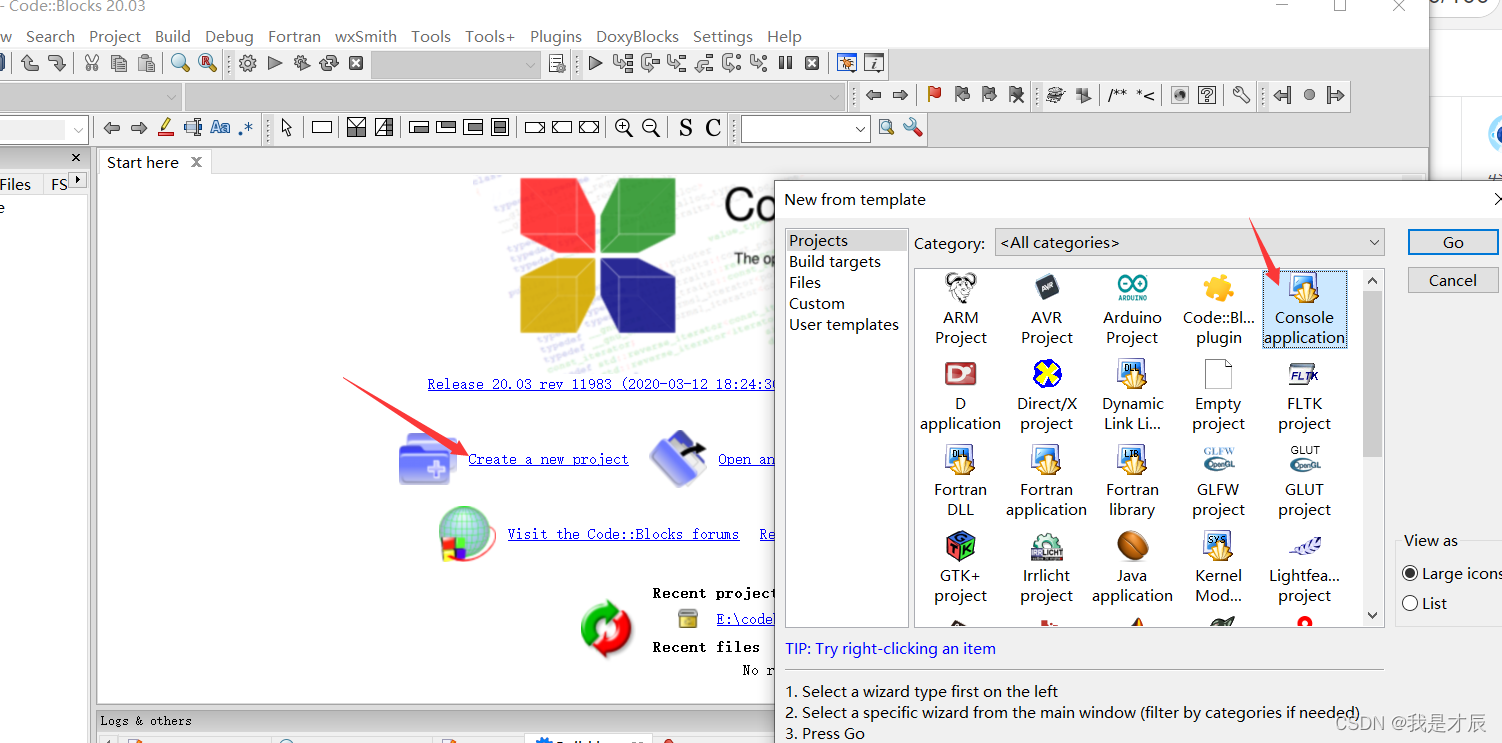The image size is (1502, 743).
Task: Click the Cut scissors icon in toolbar
Action: pyautogui.click(x=91, y=64)
